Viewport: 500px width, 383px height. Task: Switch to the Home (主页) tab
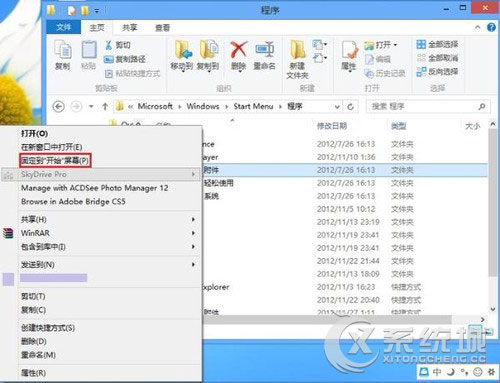tap(97, 28)
